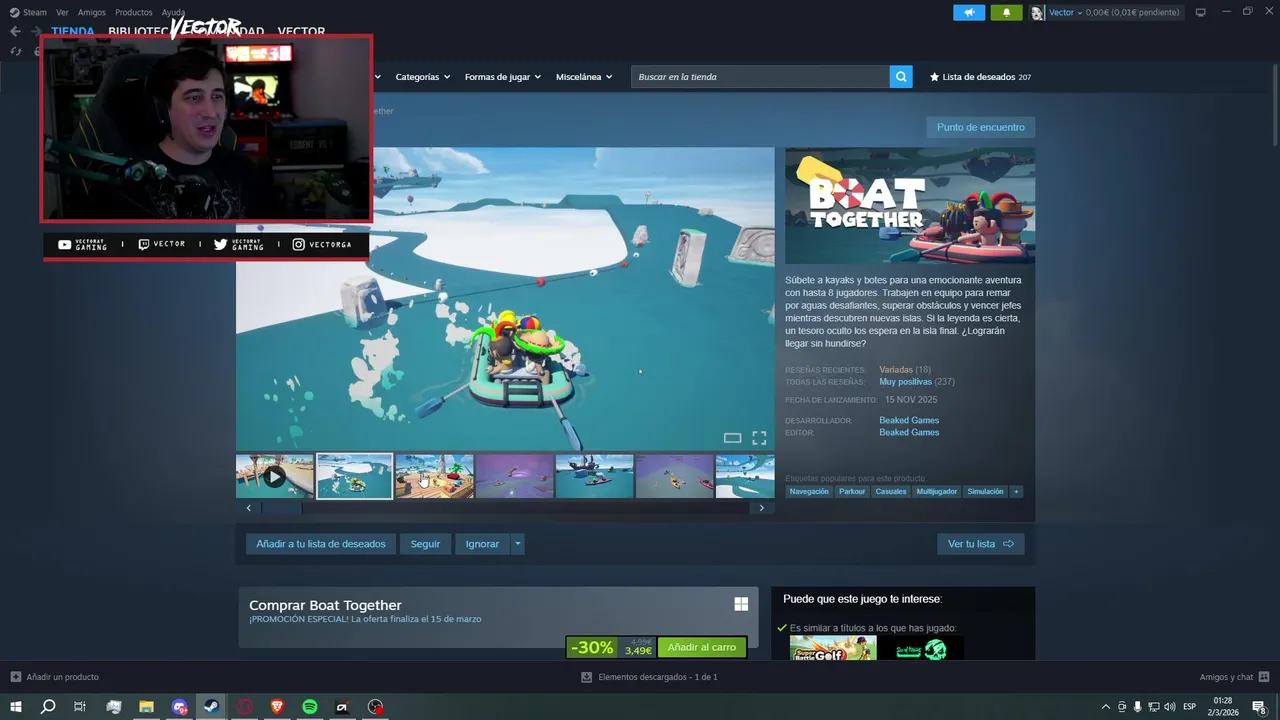Open the Variadas recent reviews link
Image resolution: width=1280 pixels, height=720 pixels.
(x=896, y=370)
